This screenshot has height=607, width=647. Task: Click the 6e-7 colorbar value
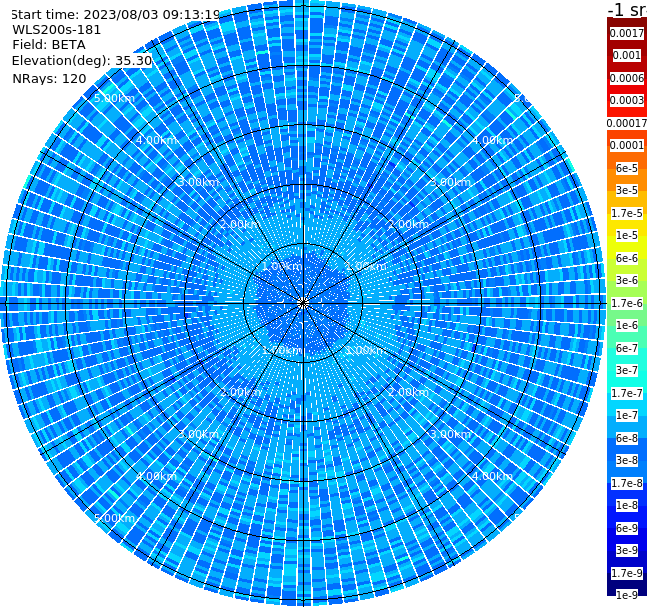tap(627, 348)
